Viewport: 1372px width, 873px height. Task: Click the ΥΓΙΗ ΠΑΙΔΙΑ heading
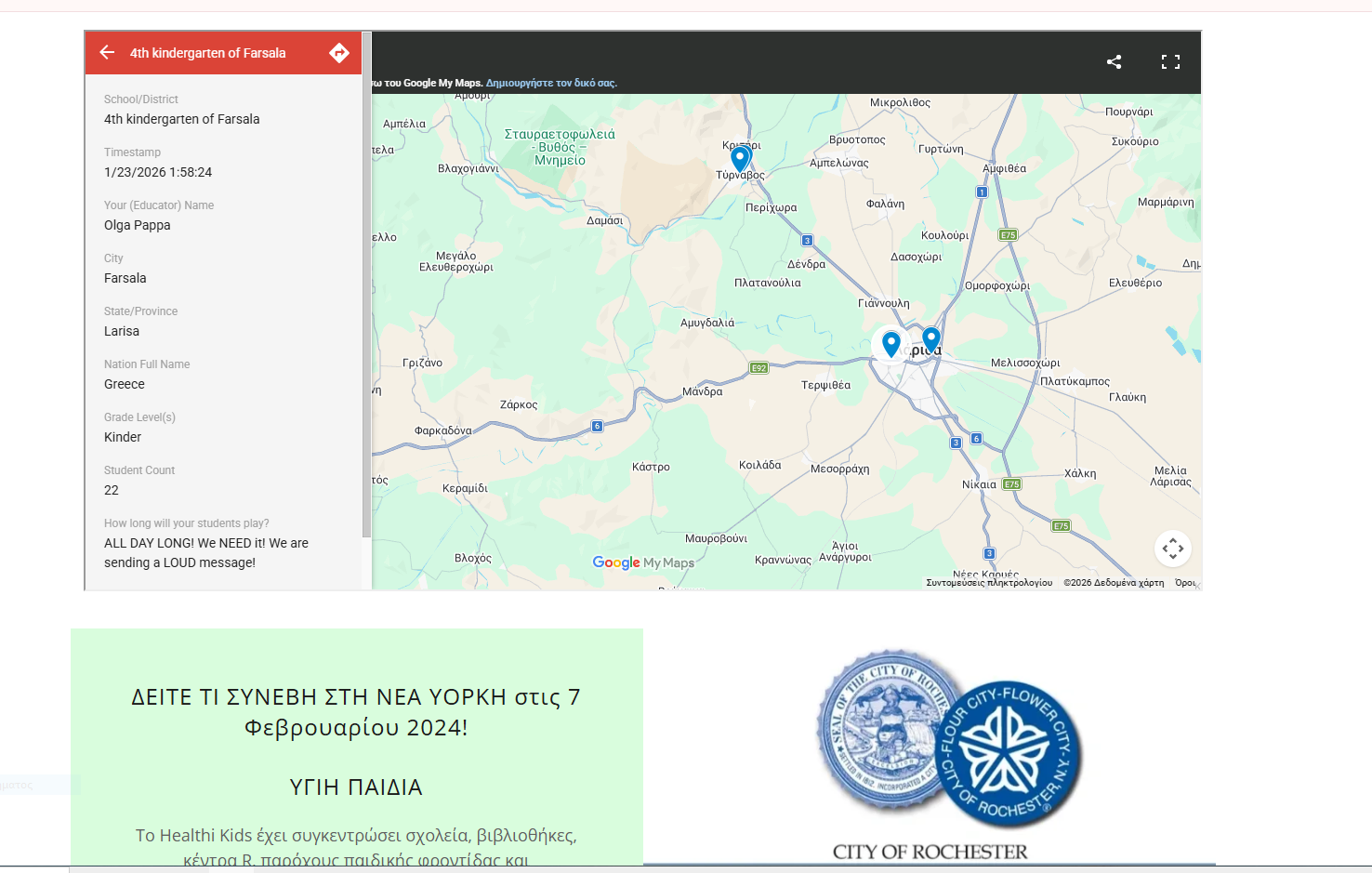pos(356,787)
